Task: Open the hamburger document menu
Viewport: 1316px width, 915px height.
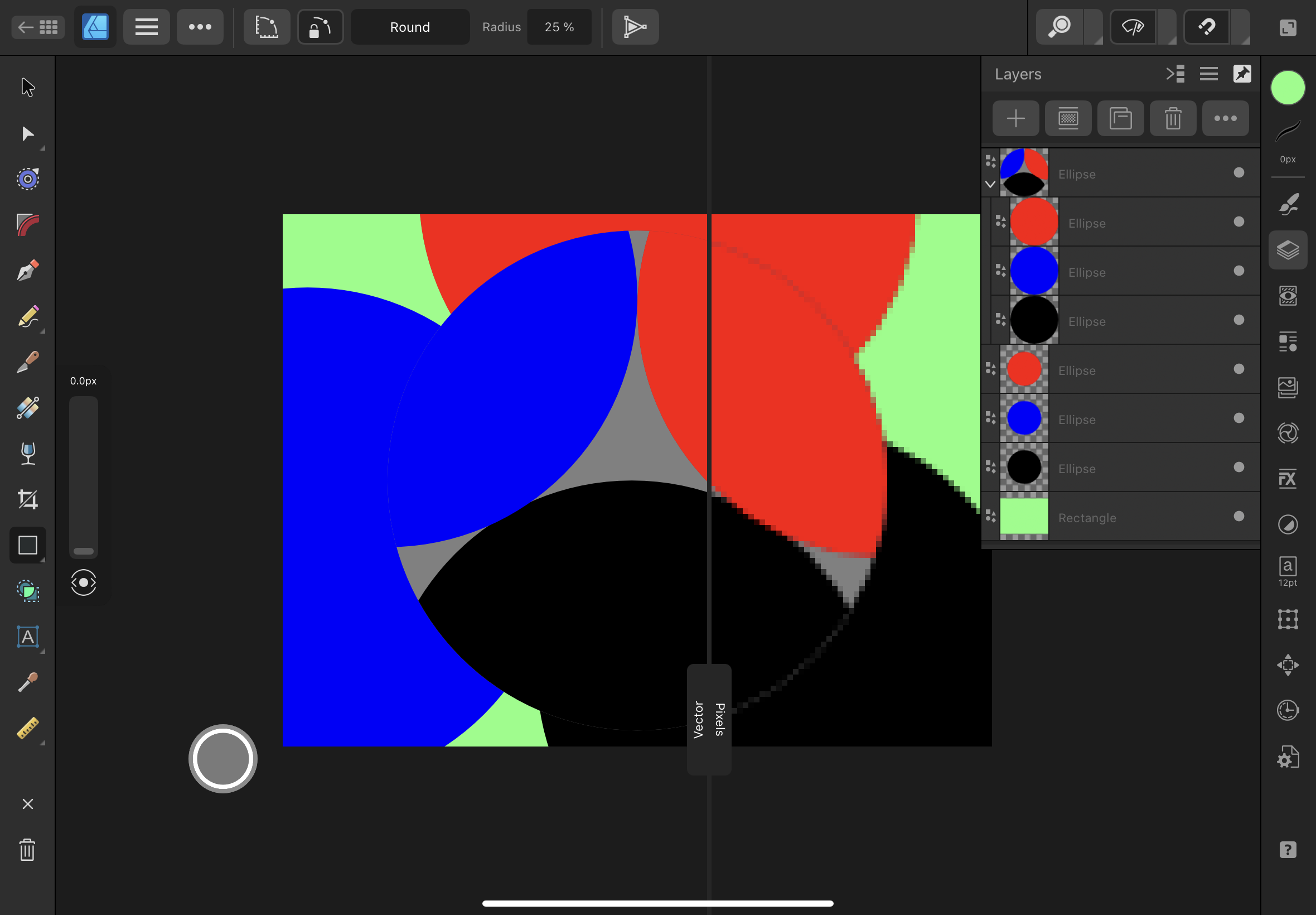Action: (x=146, y=26)
